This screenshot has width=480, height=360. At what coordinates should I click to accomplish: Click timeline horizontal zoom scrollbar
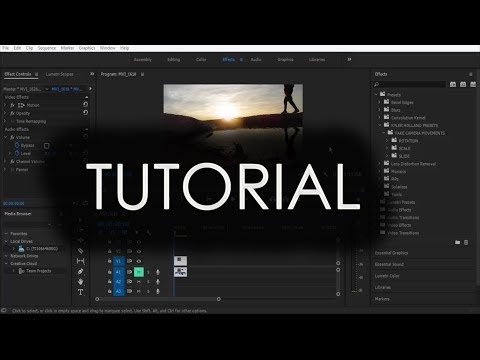158,299
